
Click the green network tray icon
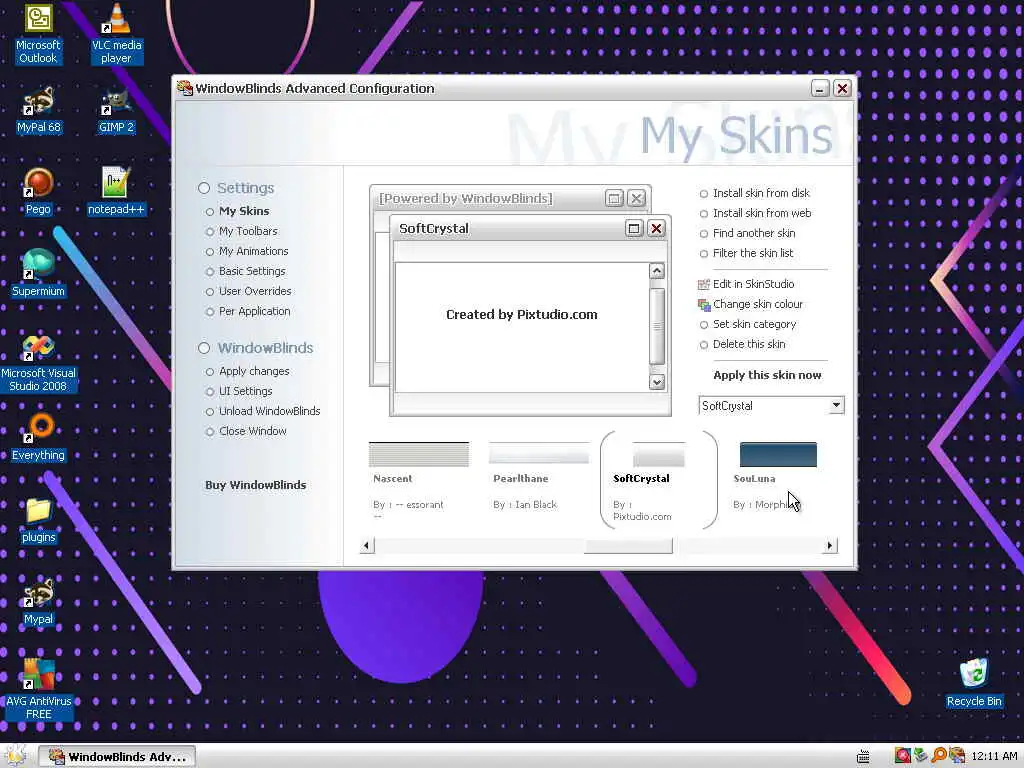(920, 756)
